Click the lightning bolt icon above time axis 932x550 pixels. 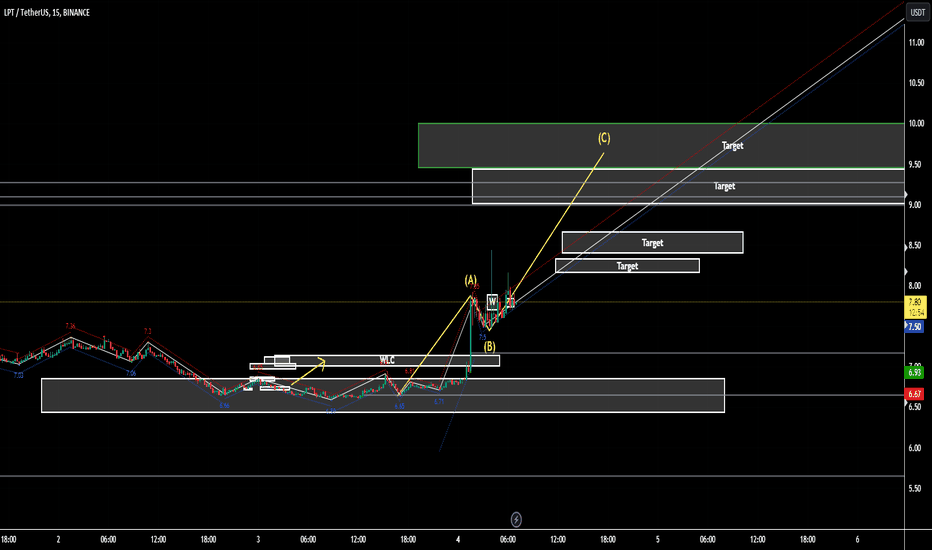(516, 520)
